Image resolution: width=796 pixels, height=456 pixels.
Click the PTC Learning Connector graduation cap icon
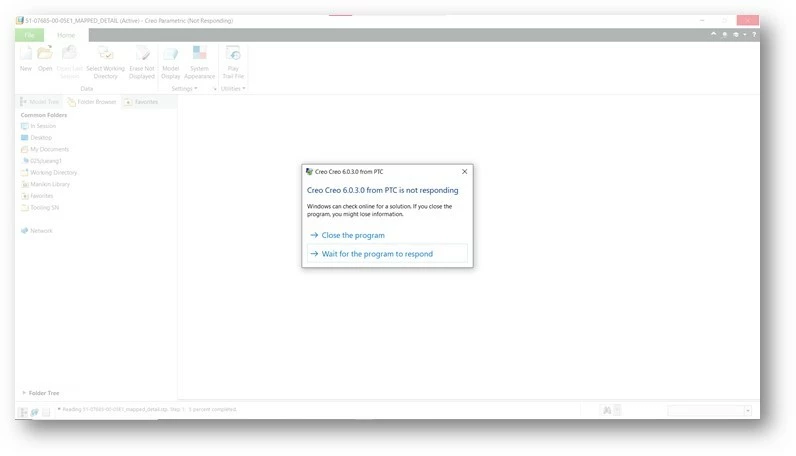pos(736,35)
